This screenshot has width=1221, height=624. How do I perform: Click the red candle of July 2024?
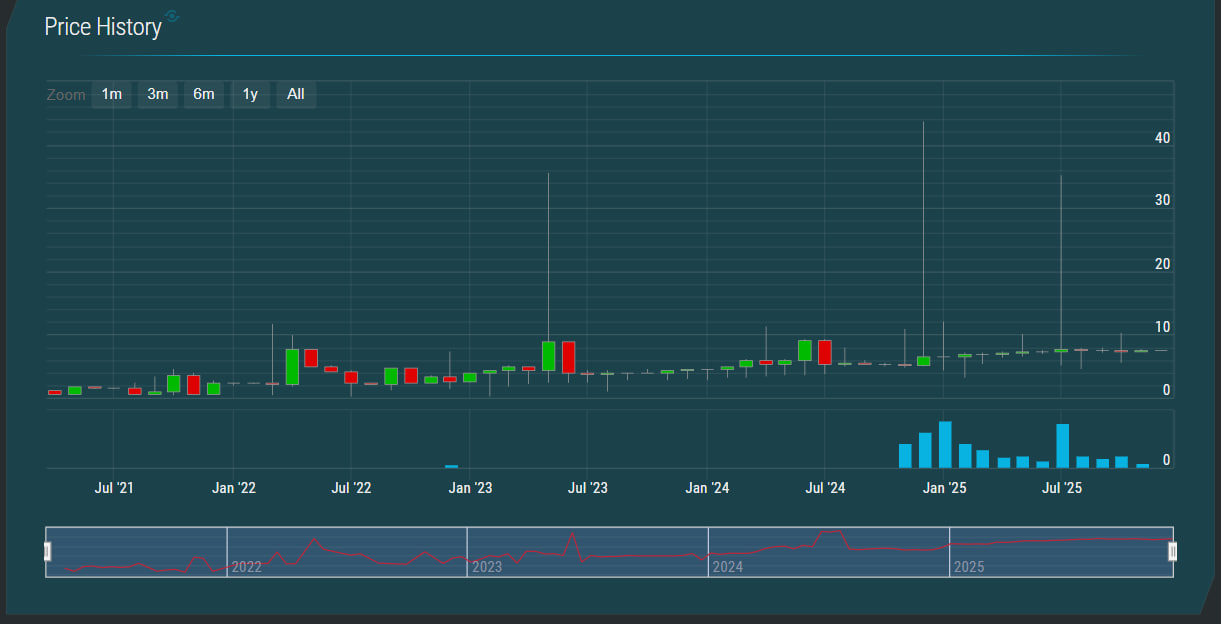[x=825, y=352]
